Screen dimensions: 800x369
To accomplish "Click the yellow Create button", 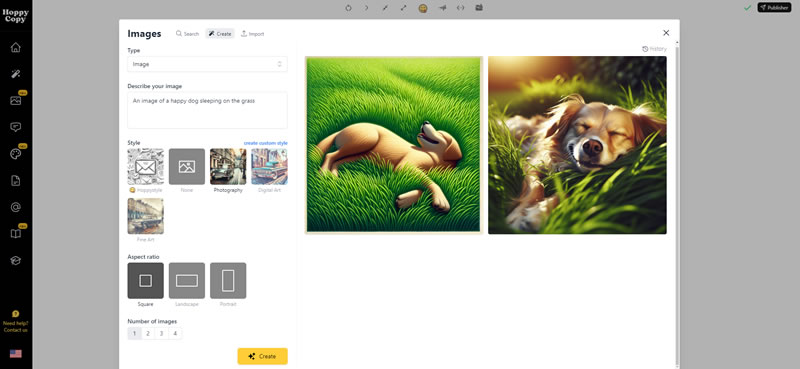I will pos(263,356).
